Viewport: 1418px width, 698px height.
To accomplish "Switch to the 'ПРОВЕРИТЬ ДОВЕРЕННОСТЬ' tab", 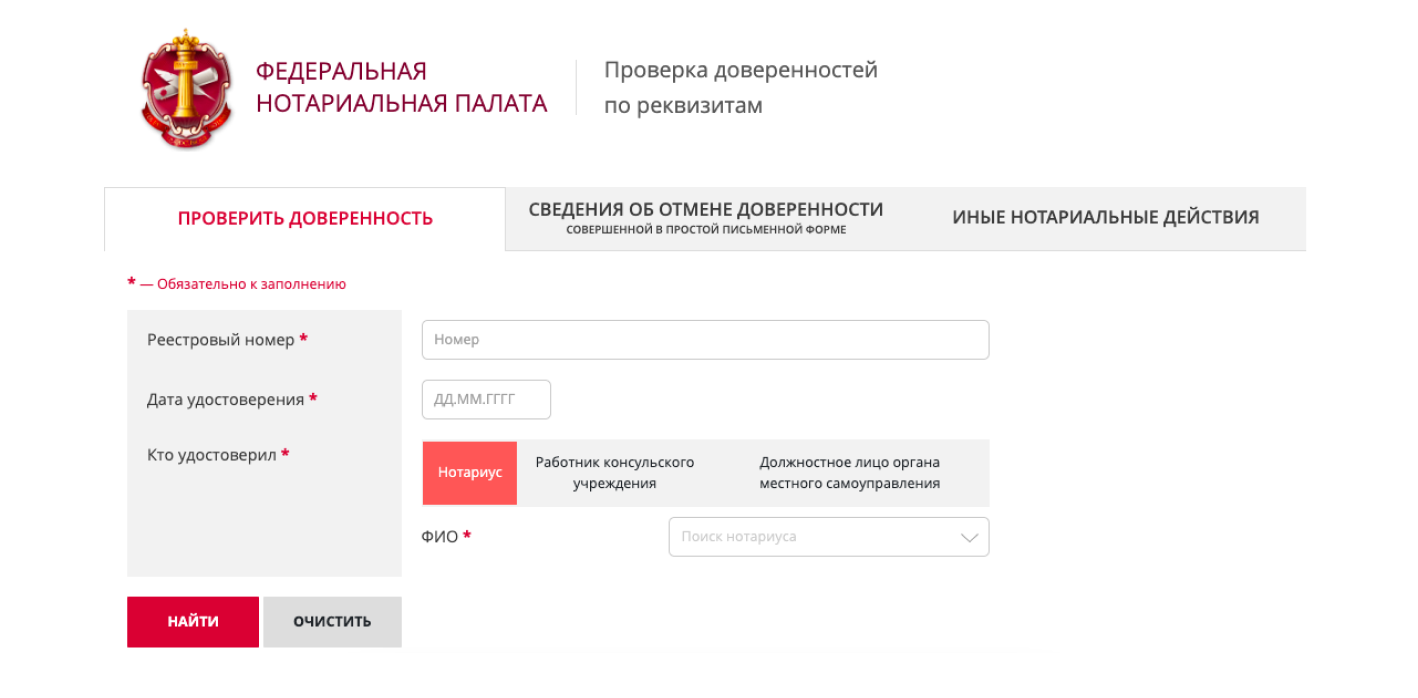I will point(305,219).
